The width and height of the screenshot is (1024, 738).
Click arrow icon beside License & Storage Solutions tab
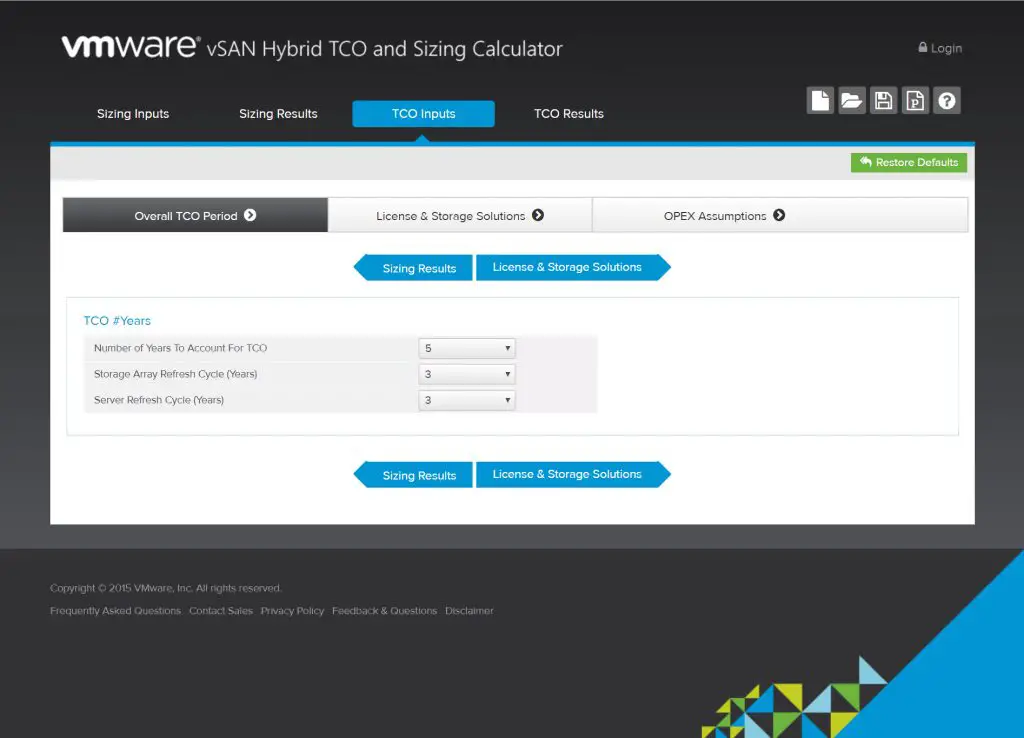pyautogui.click(x=538, y=215)
